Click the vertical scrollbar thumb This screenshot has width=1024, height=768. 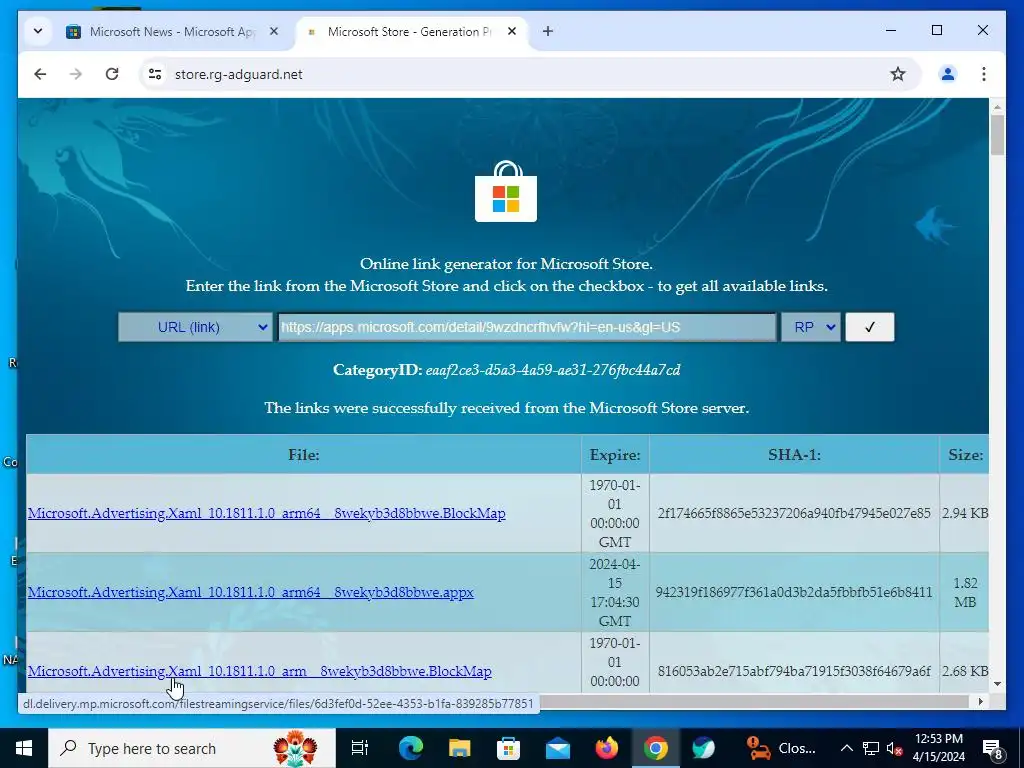pyautogui.click(x=997, y=135)
